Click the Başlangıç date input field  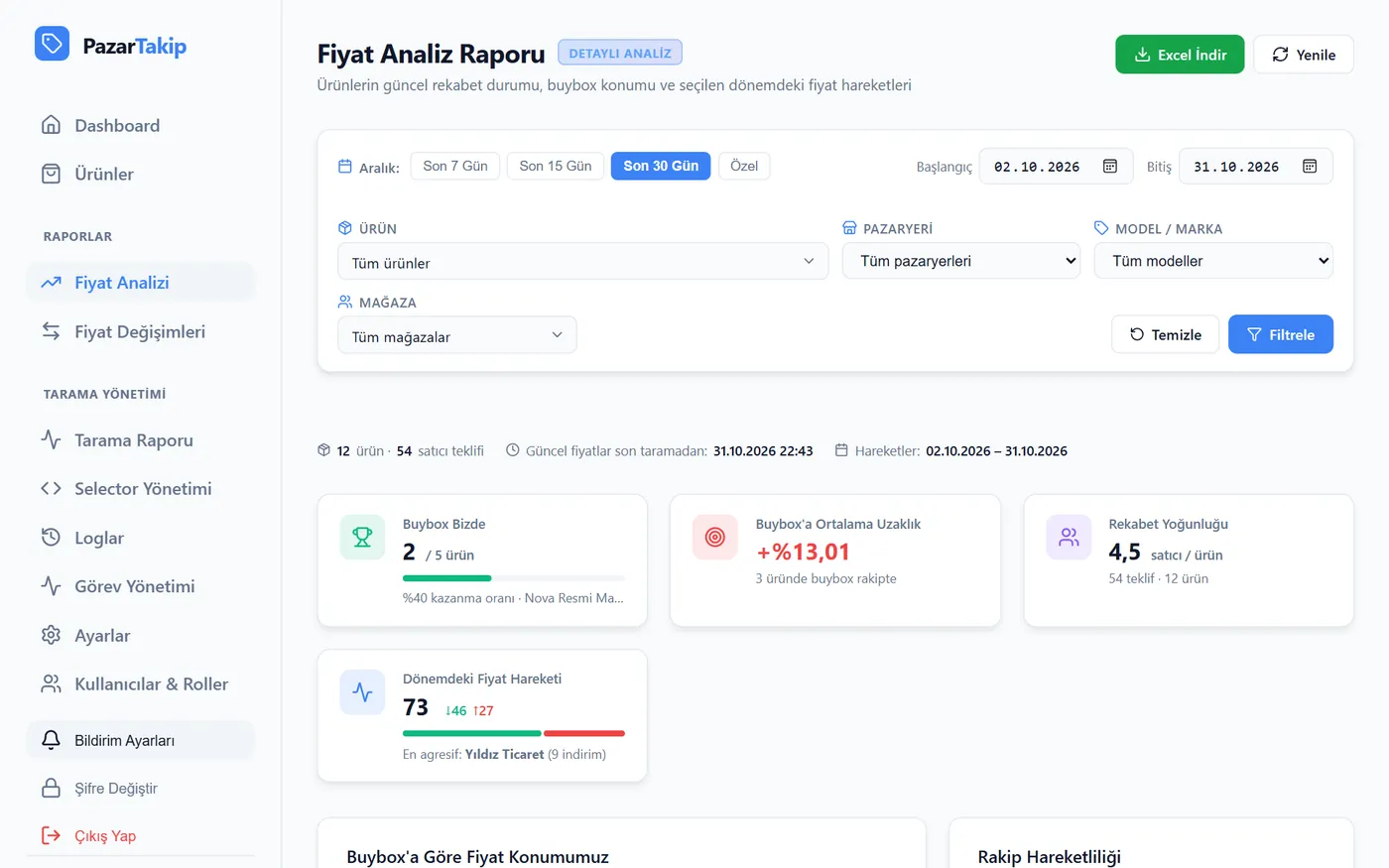1056,167
